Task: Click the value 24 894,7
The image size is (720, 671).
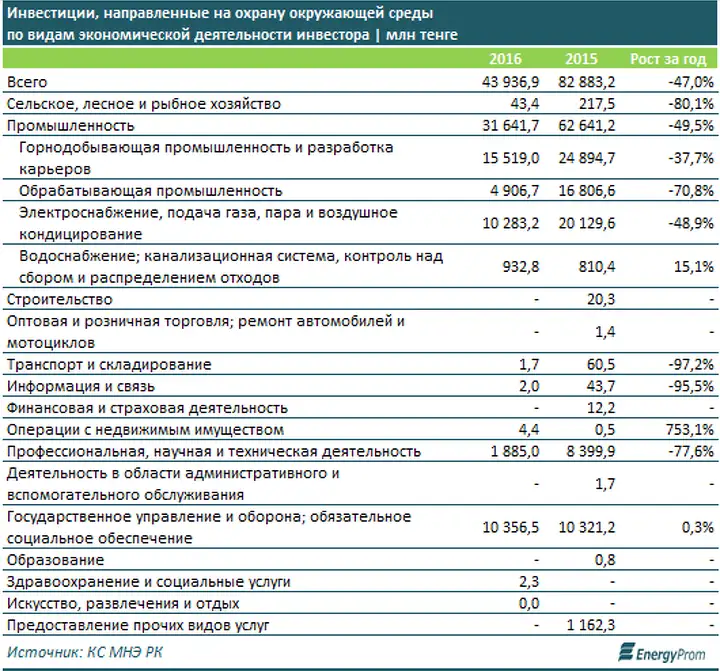Action: click(587, 158)
